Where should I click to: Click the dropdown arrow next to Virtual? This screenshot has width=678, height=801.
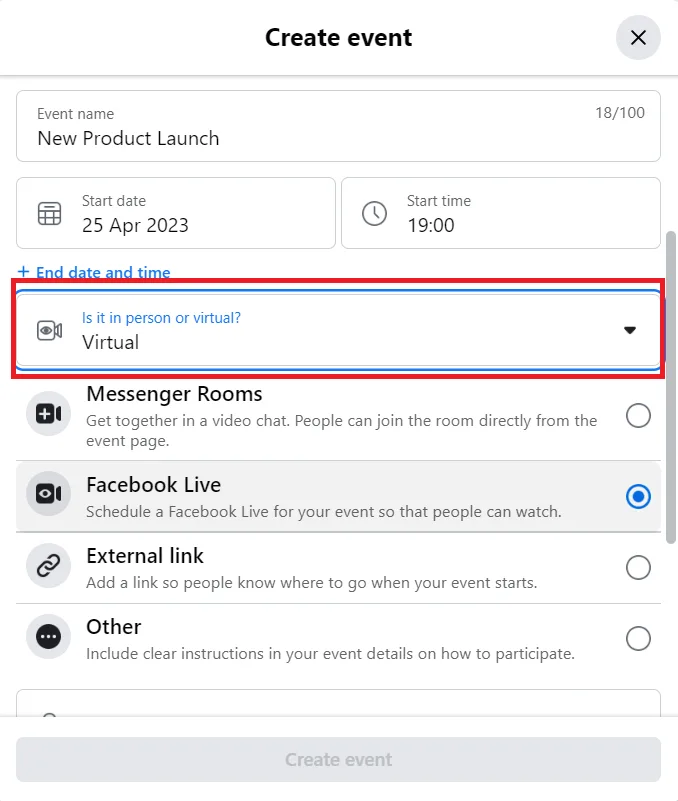[630, 331]
